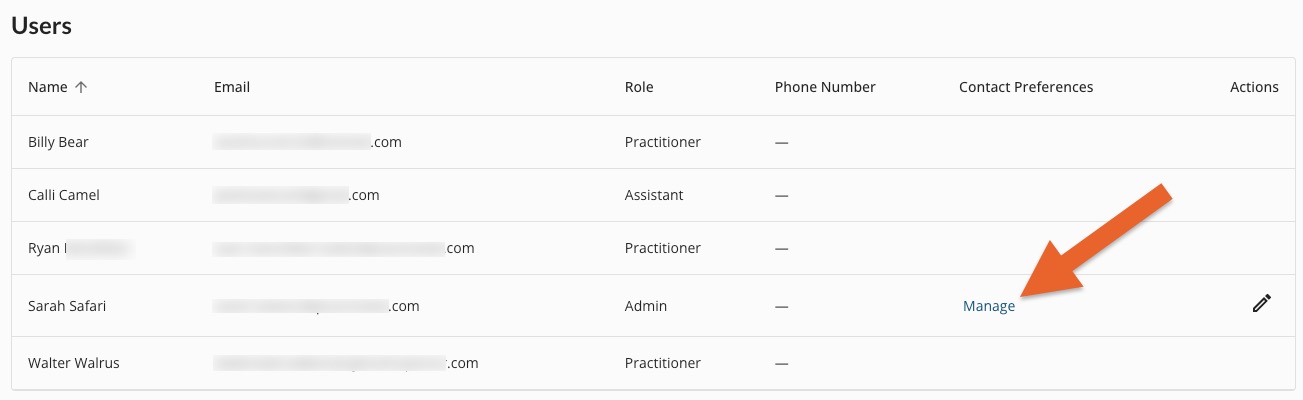Click Calli Camel's Assistant role cell
Image resolution: width=1303 pixels, height=400 pixels.
point(654,195)
